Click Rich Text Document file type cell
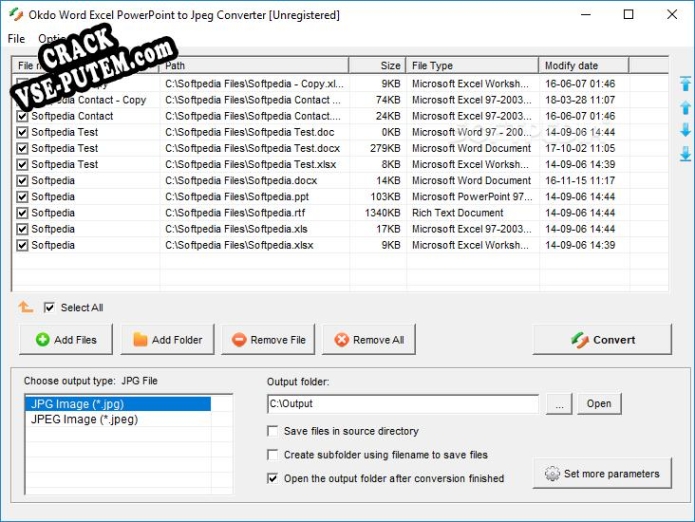Viewport: 695px width, 522px height. point(457,213)
